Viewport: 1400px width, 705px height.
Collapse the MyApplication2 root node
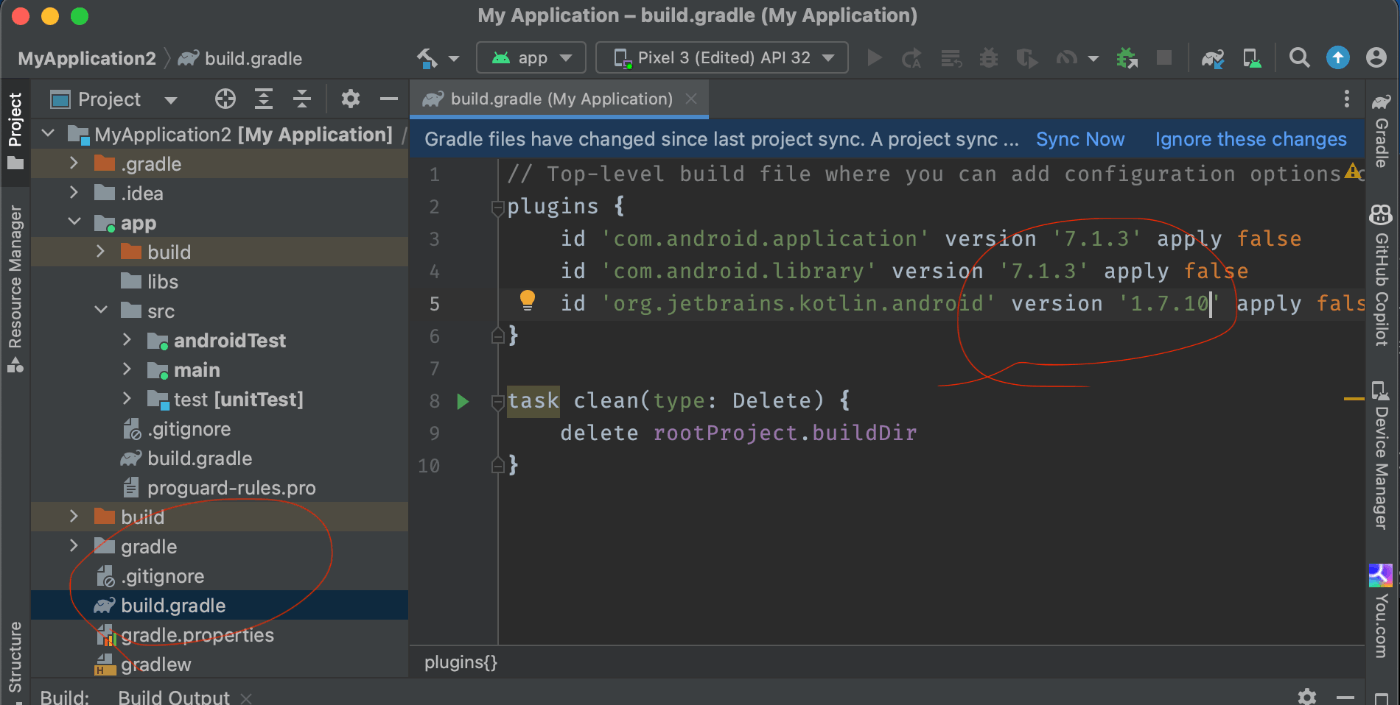pos(47,134)
